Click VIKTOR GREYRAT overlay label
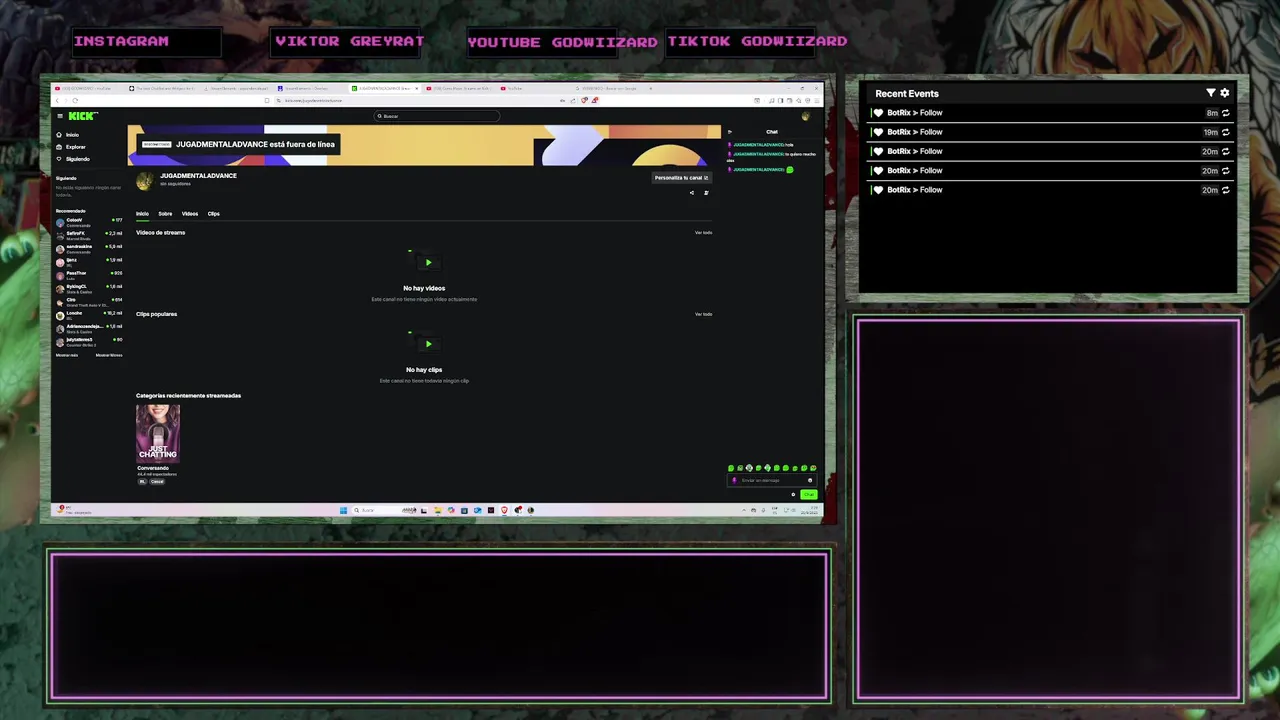The width and height of the screenshot is (1280, 720). pos(350,41)
